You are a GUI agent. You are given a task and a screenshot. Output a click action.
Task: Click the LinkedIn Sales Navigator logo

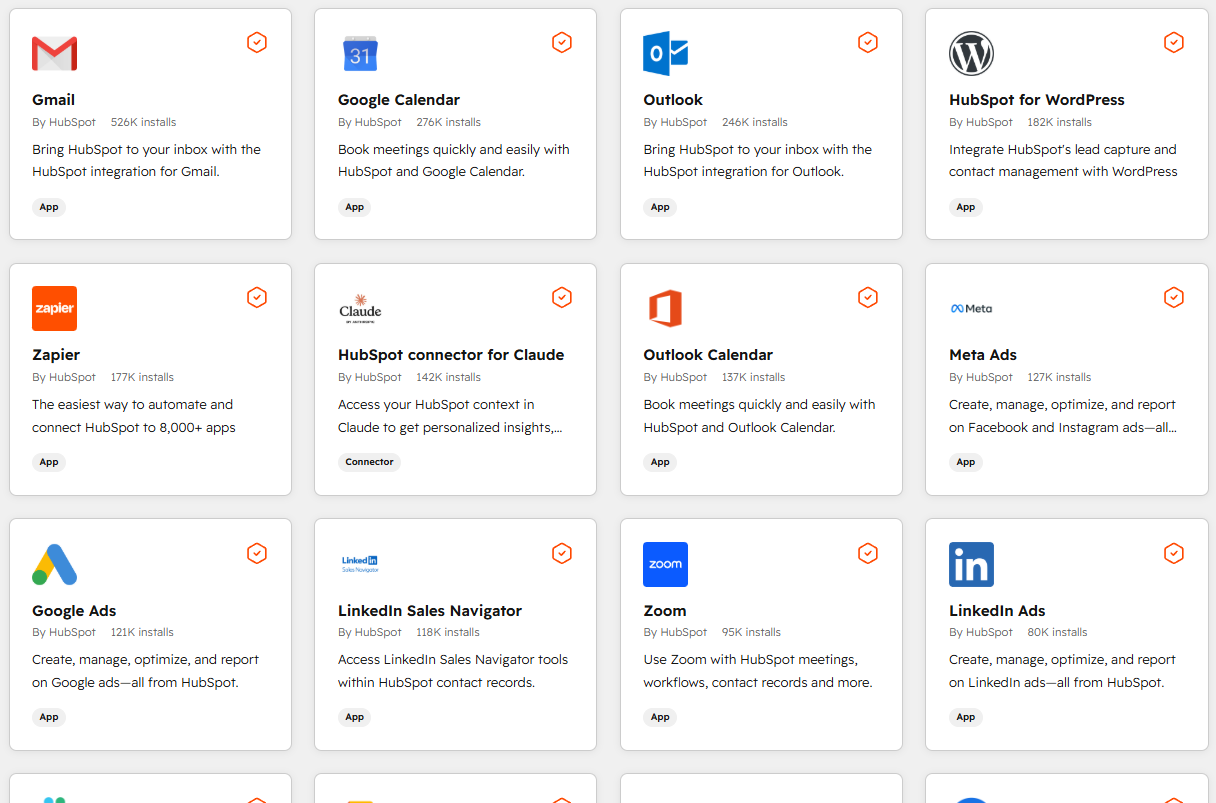360,564
